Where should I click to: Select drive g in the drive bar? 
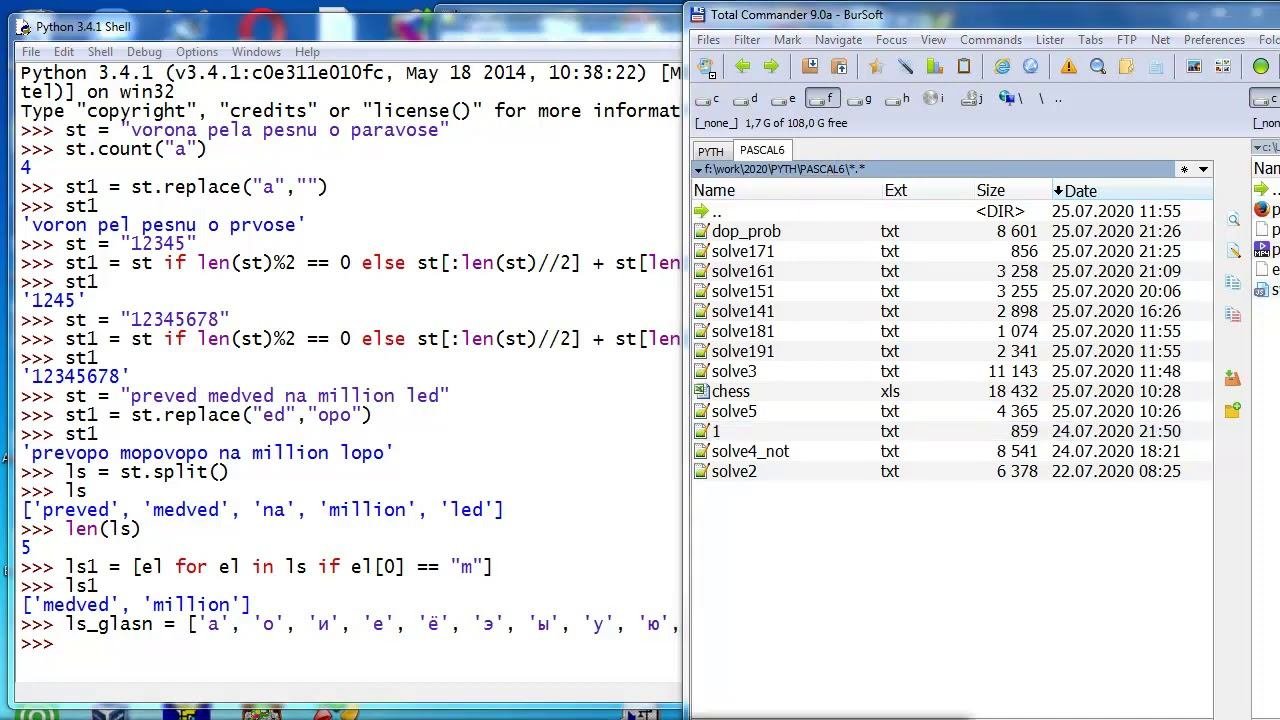pyautogui.click(x=860, y=99)
